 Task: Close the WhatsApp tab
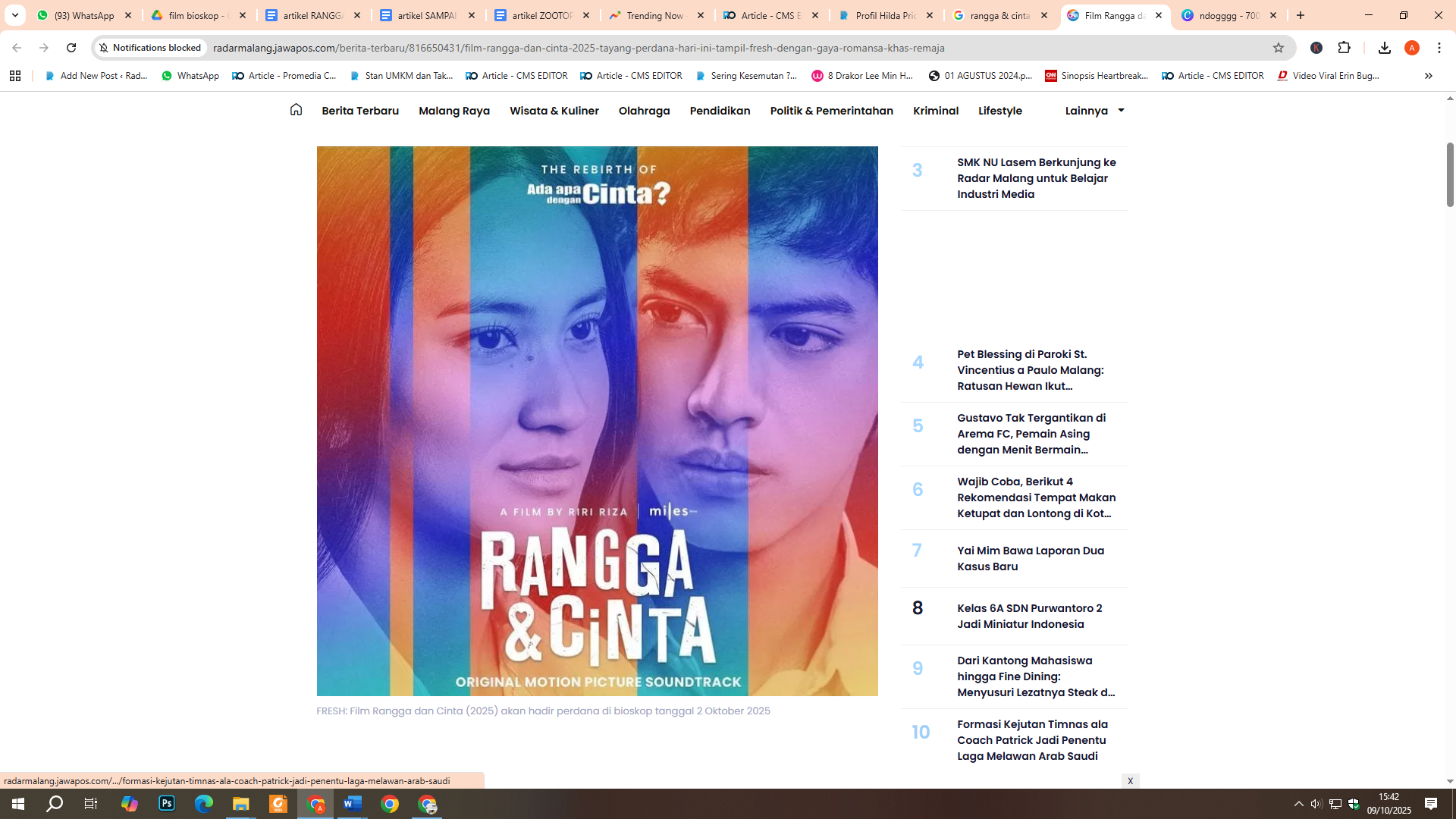pyautogui.click(x=128, y=15)
